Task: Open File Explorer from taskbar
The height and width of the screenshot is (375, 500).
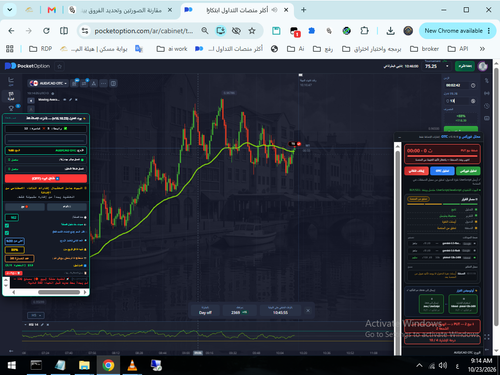Action: (84, 365)
